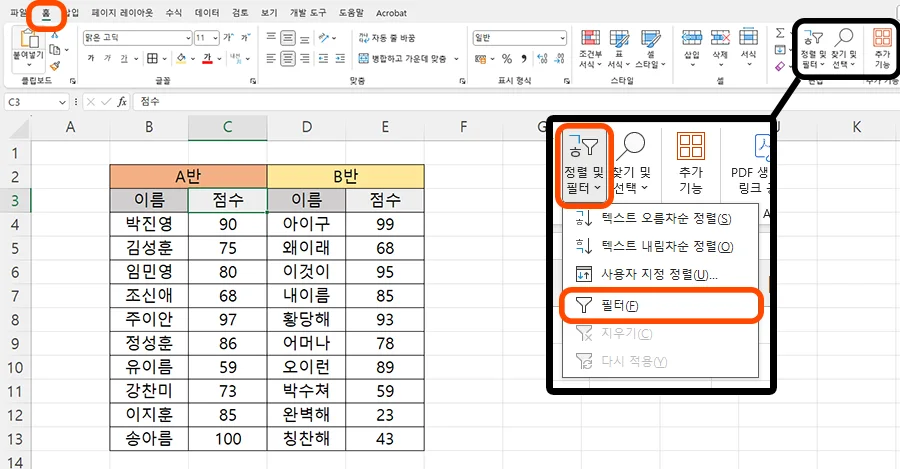Click the Copy icon in clipboard group
The width and height of the screenshot is (900, 469).
(55, 50)
